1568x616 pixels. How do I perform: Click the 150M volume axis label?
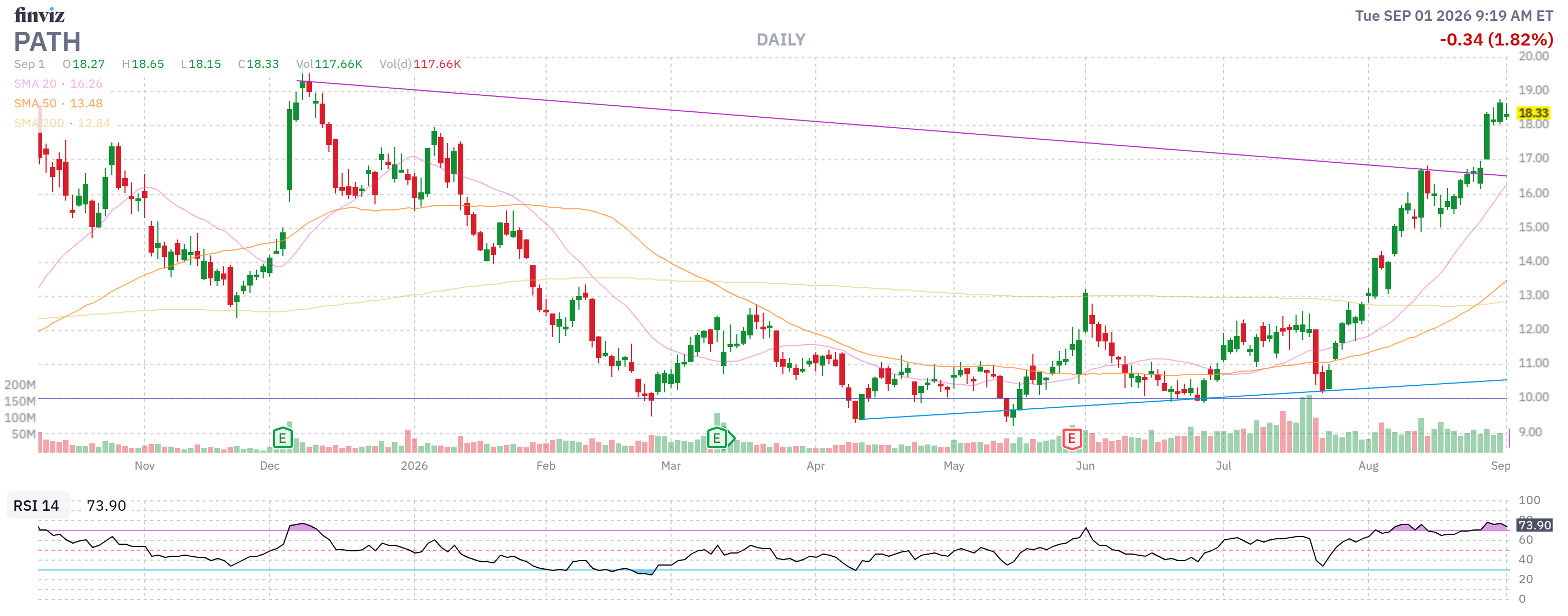click(x=20, y=401)
